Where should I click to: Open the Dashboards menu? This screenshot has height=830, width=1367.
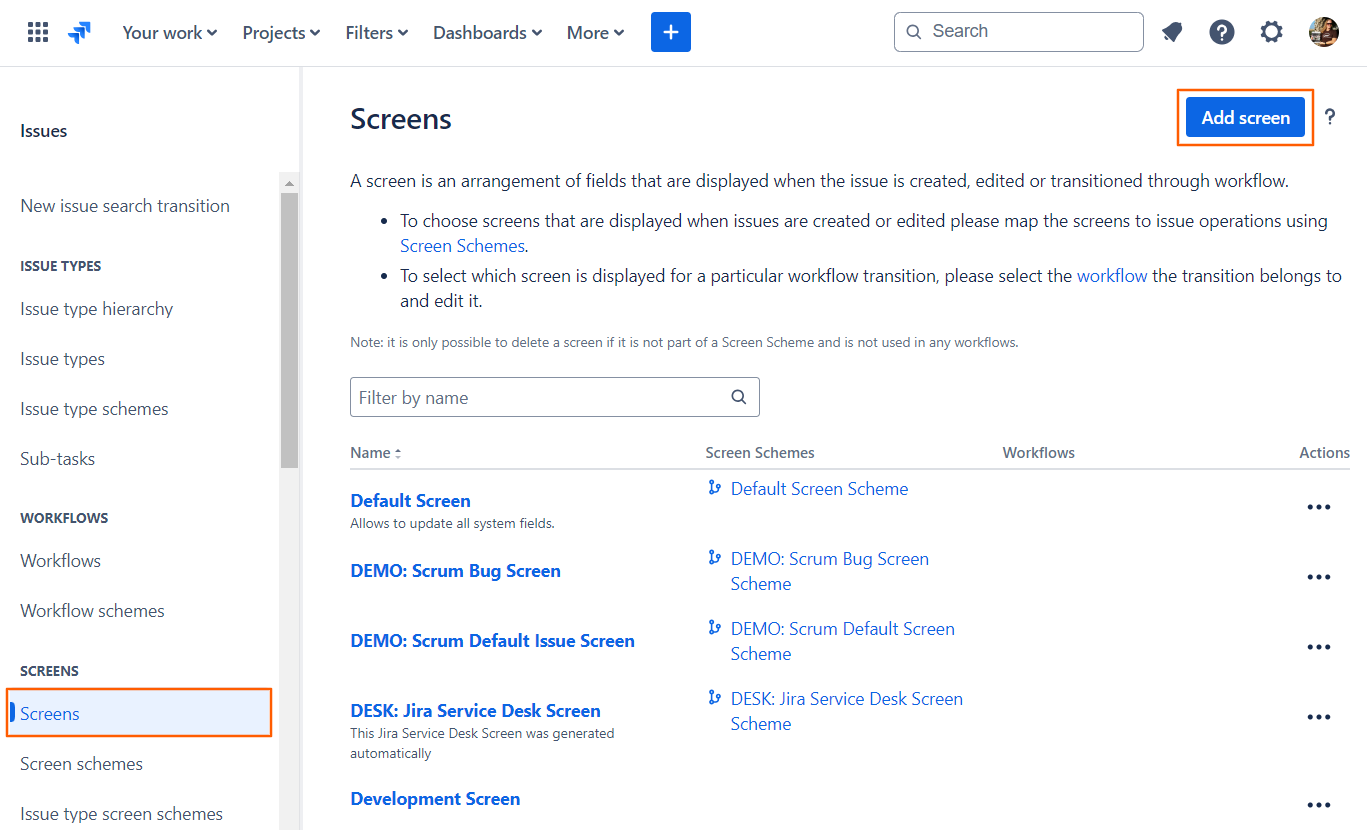pos(487,32)
